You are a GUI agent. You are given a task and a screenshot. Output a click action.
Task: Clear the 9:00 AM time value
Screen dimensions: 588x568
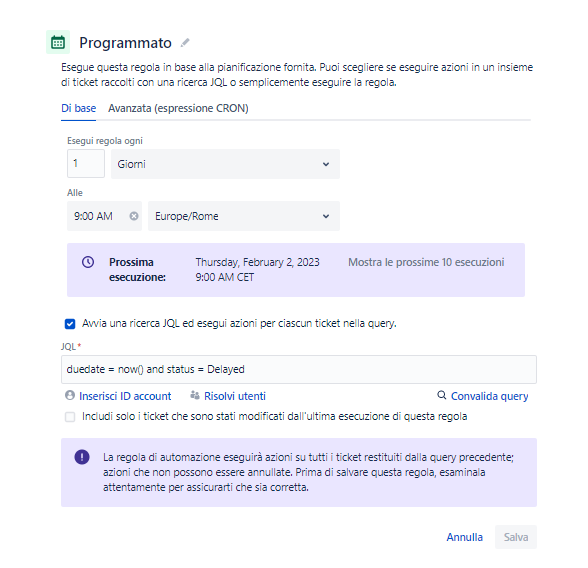134,216
